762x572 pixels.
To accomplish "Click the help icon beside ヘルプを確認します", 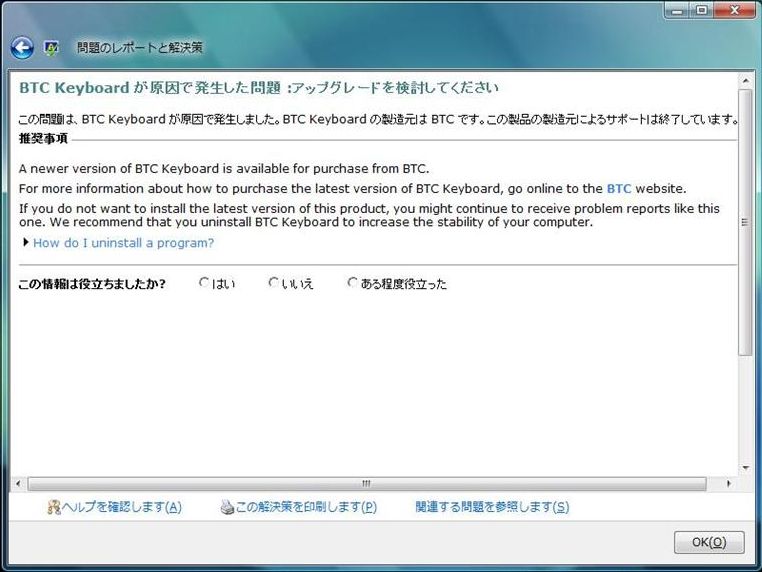I will tap(53, 507).
